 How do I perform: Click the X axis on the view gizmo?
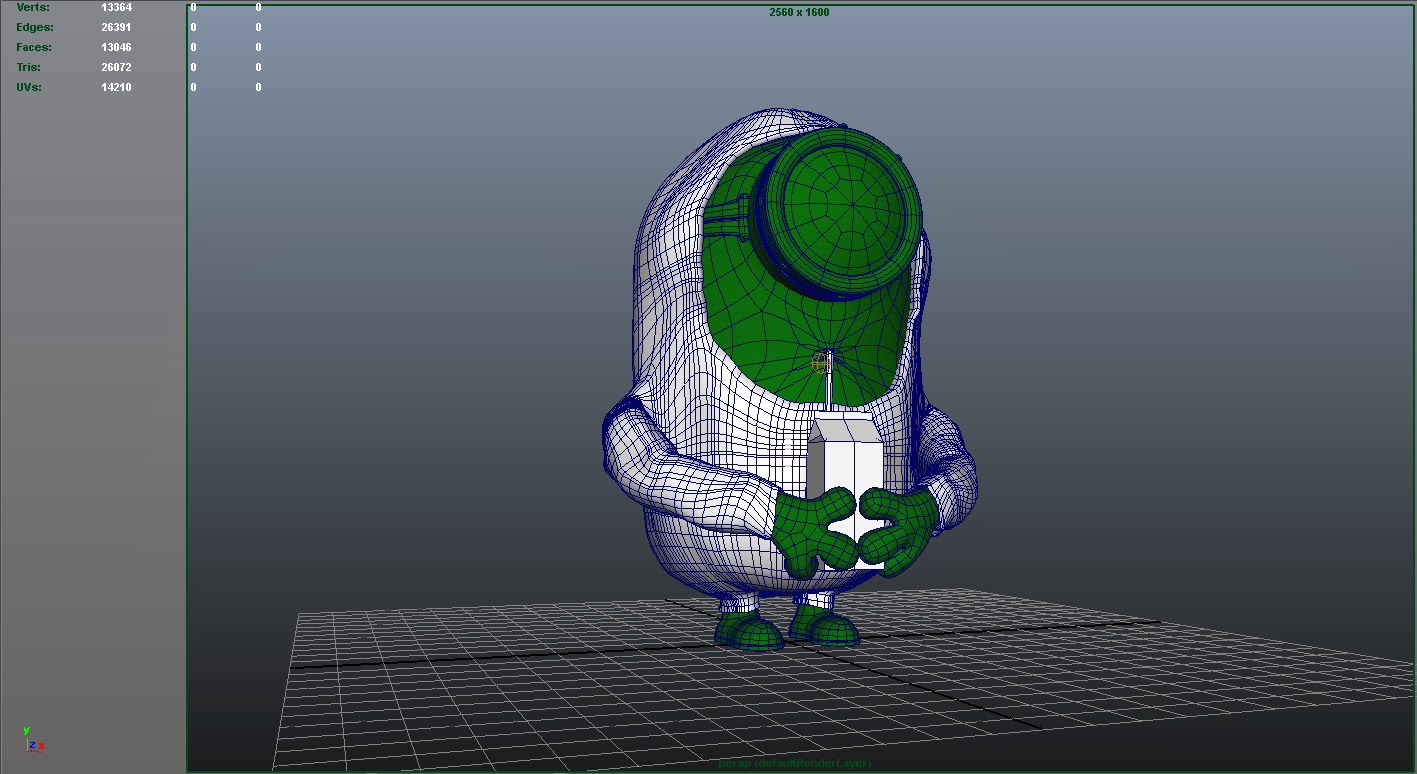(x=41, y=745)
